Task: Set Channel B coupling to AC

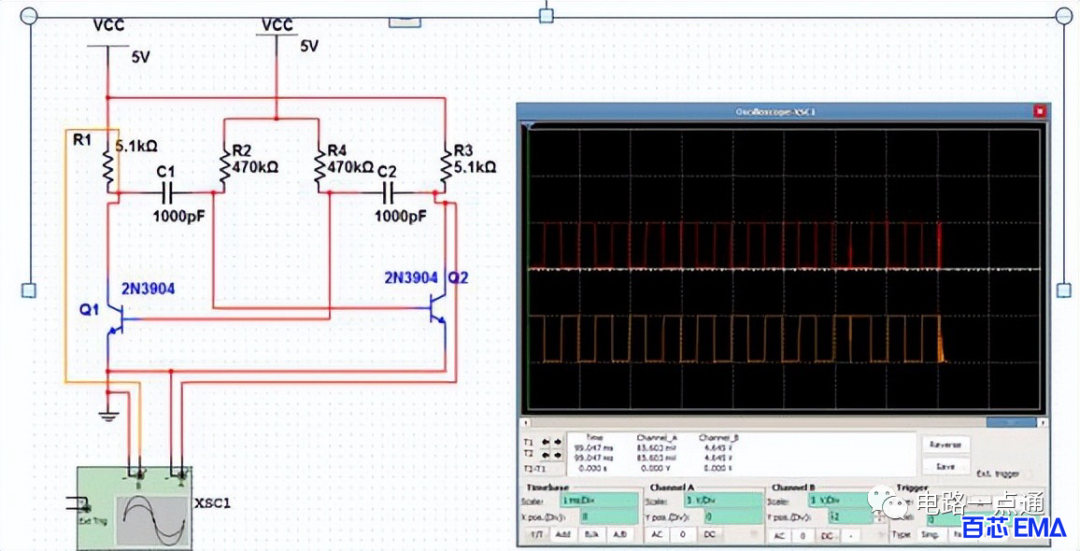Action: [x=779, y=536]
